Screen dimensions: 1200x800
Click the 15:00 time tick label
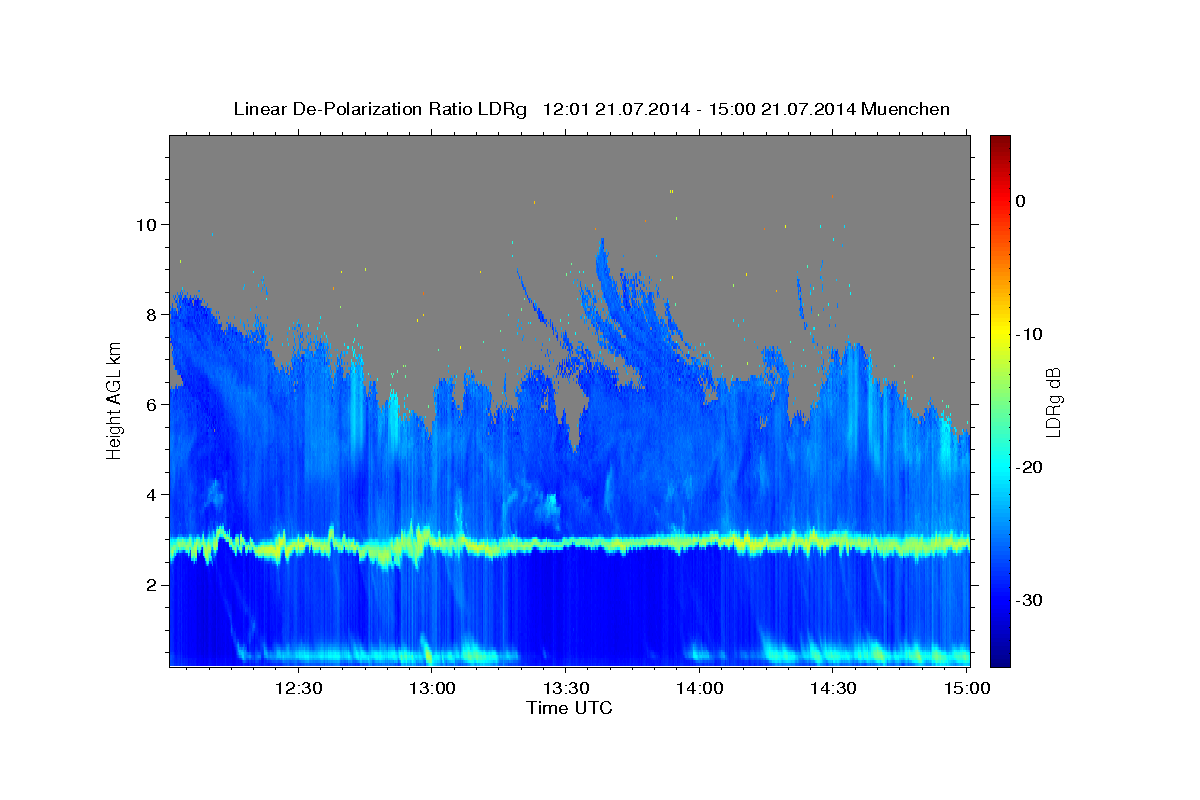pos(966,688)
